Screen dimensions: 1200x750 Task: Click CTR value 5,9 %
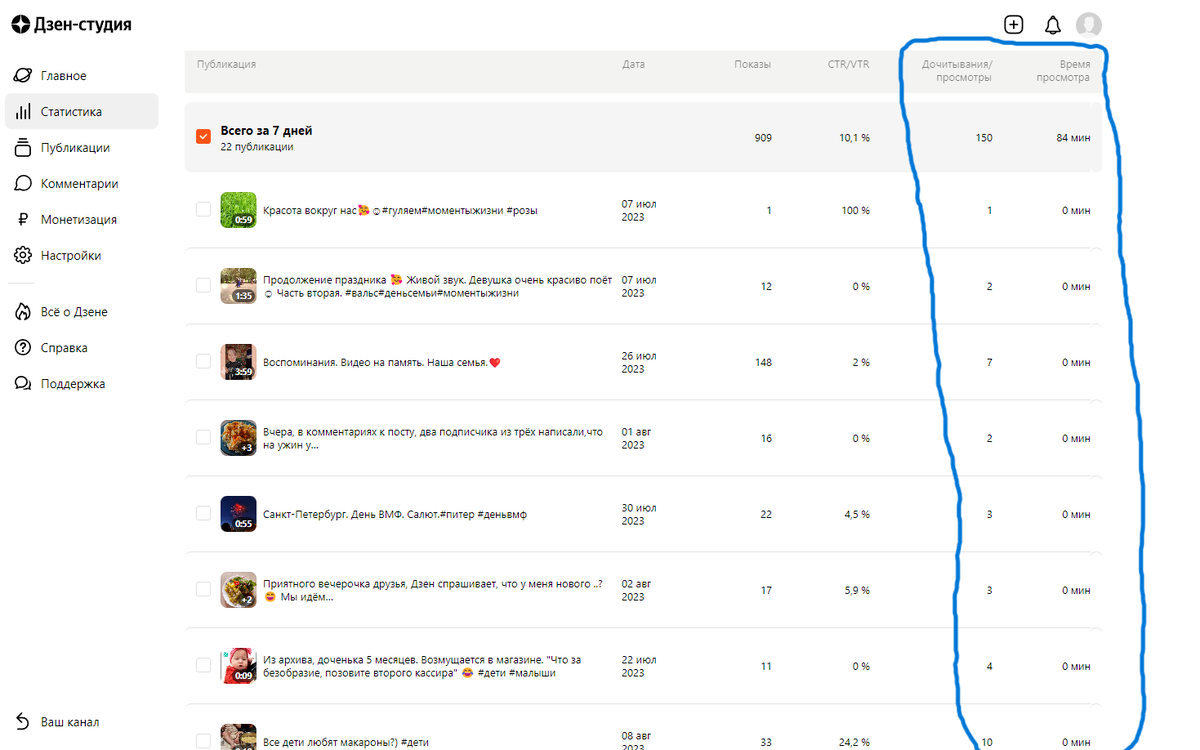pos(855,590)
